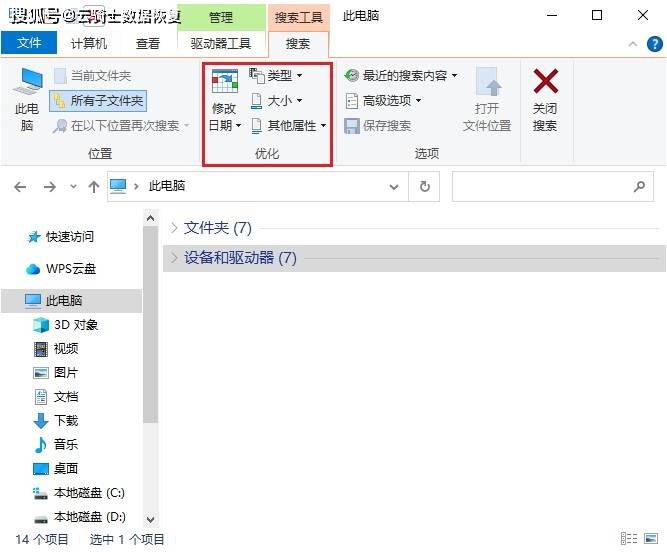
Task: Click the red X 关闭搜索 button
Action: pos(545,99)
